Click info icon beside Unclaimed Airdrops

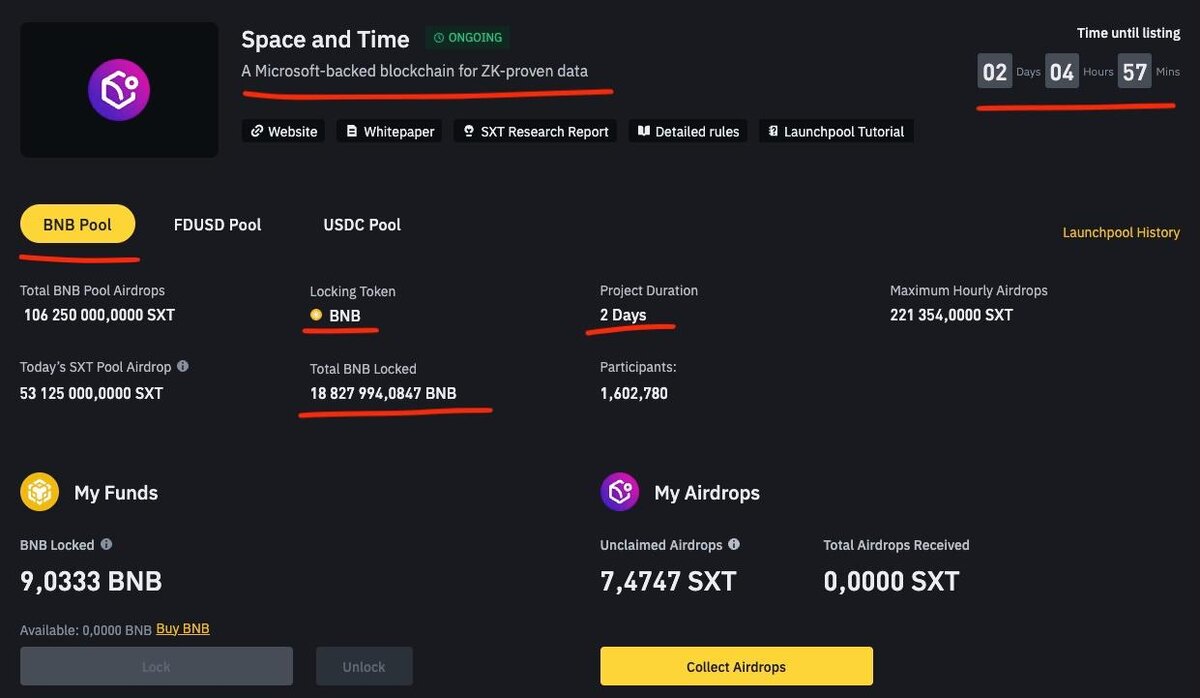pos(734,545)
